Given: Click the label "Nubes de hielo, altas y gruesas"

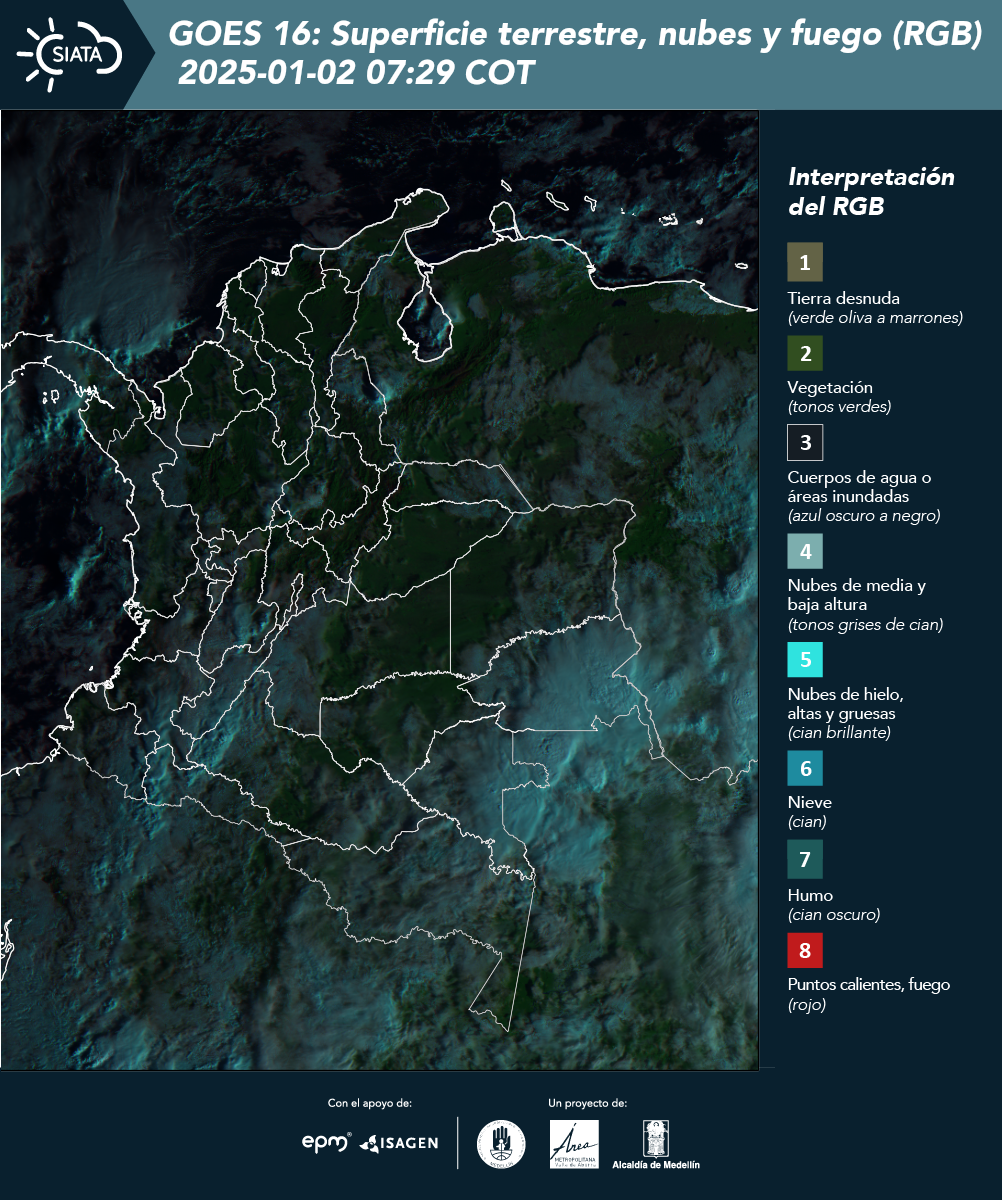Looking at the screenshot, I should (x=846, y=704).
